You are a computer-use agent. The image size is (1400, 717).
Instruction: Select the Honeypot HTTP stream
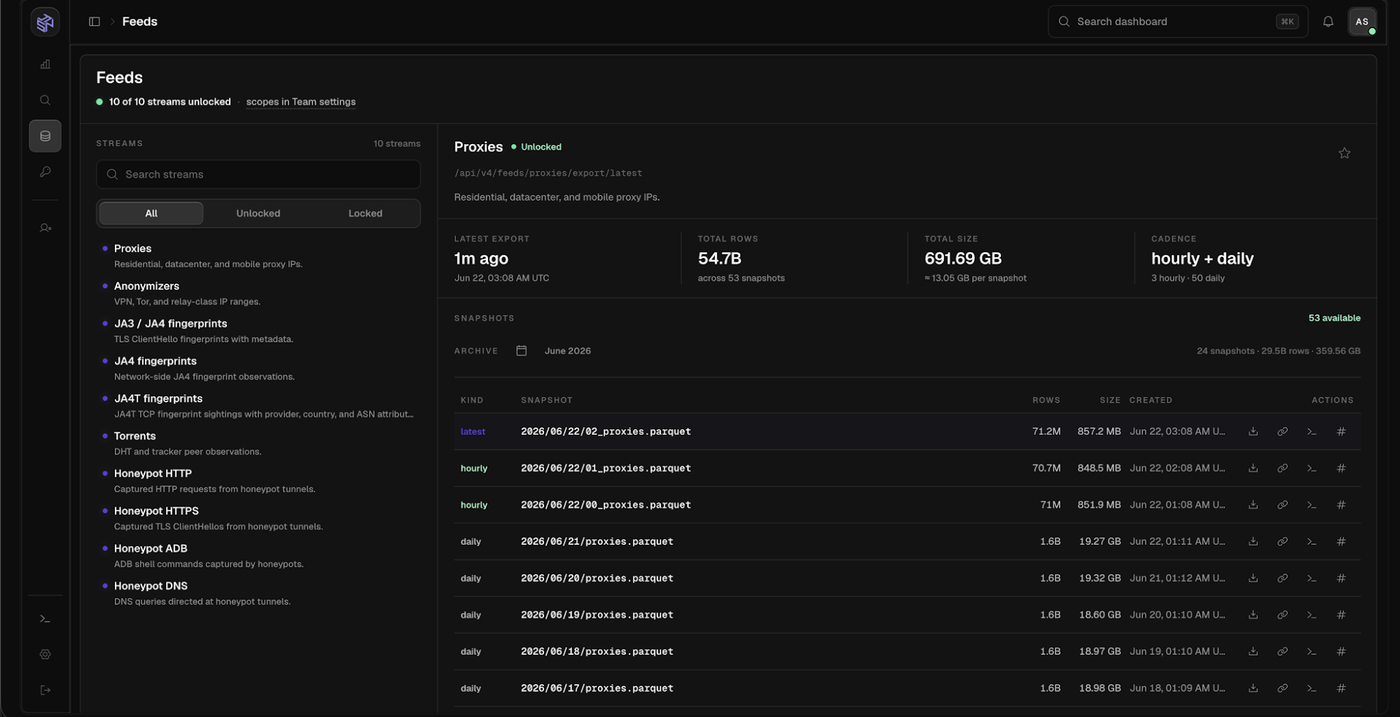[x=258, y=481]
